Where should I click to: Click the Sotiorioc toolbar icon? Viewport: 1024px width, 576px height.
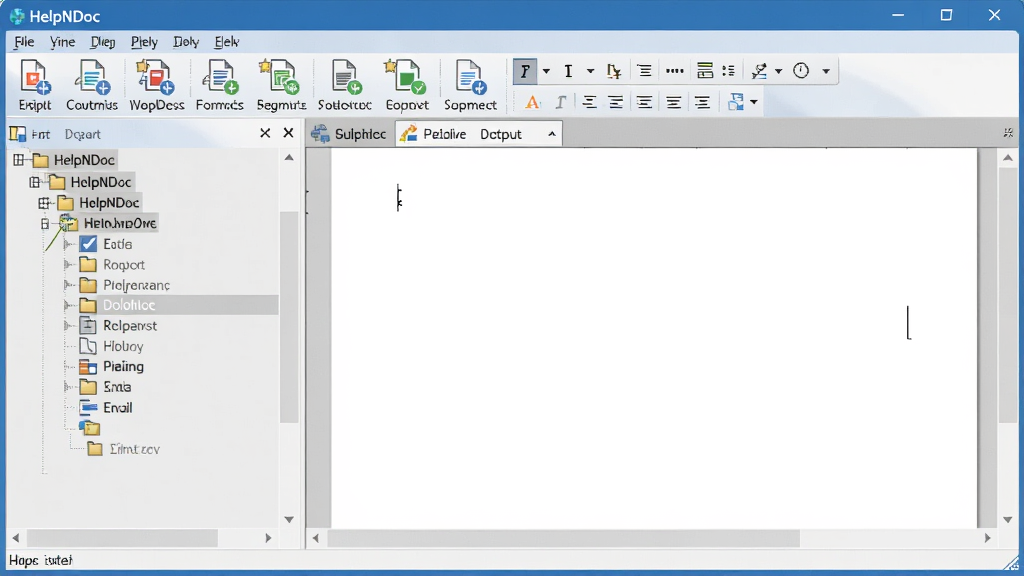tap(344, 85)
